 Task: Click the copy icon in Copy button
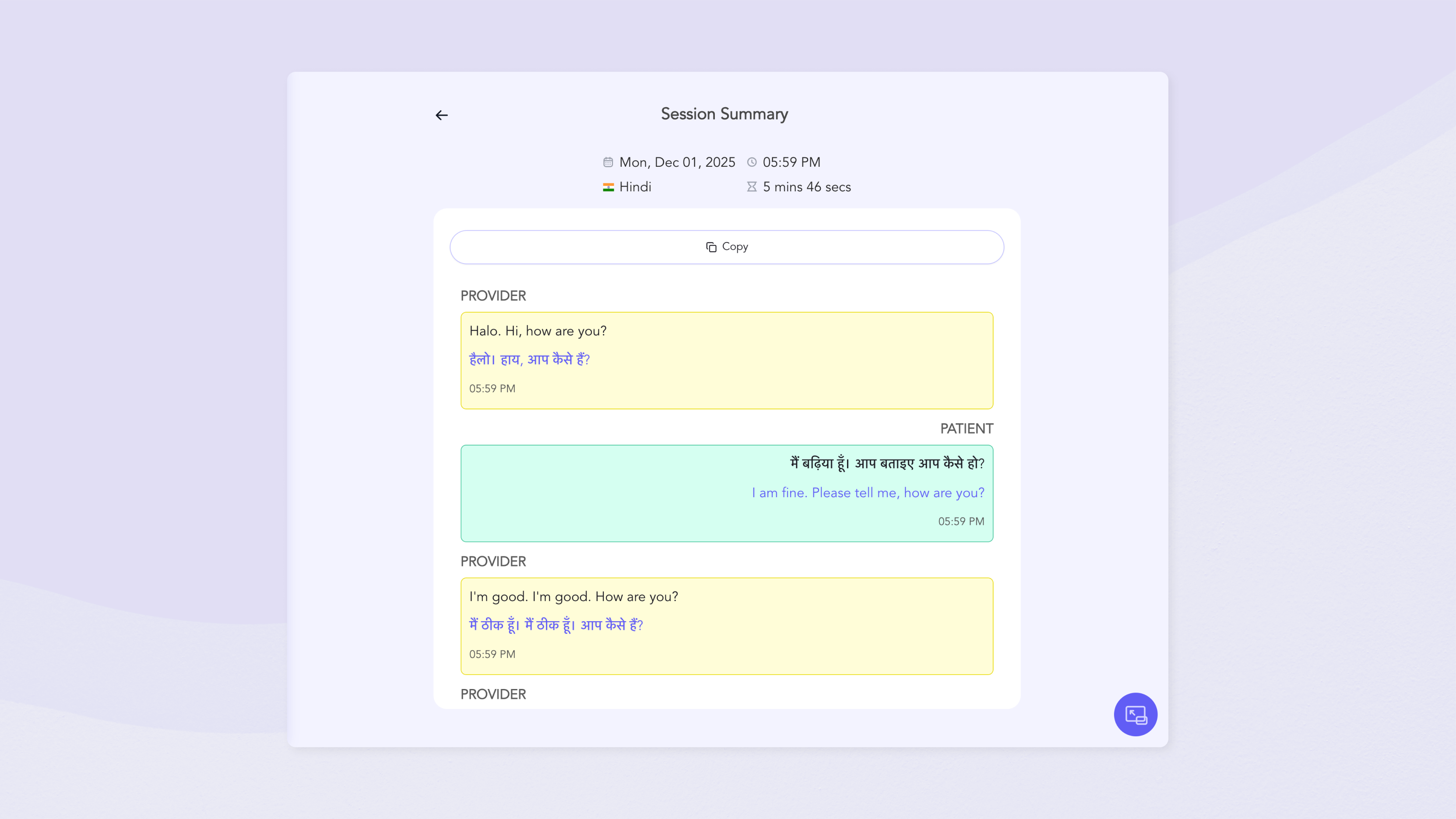pos(711,247)
